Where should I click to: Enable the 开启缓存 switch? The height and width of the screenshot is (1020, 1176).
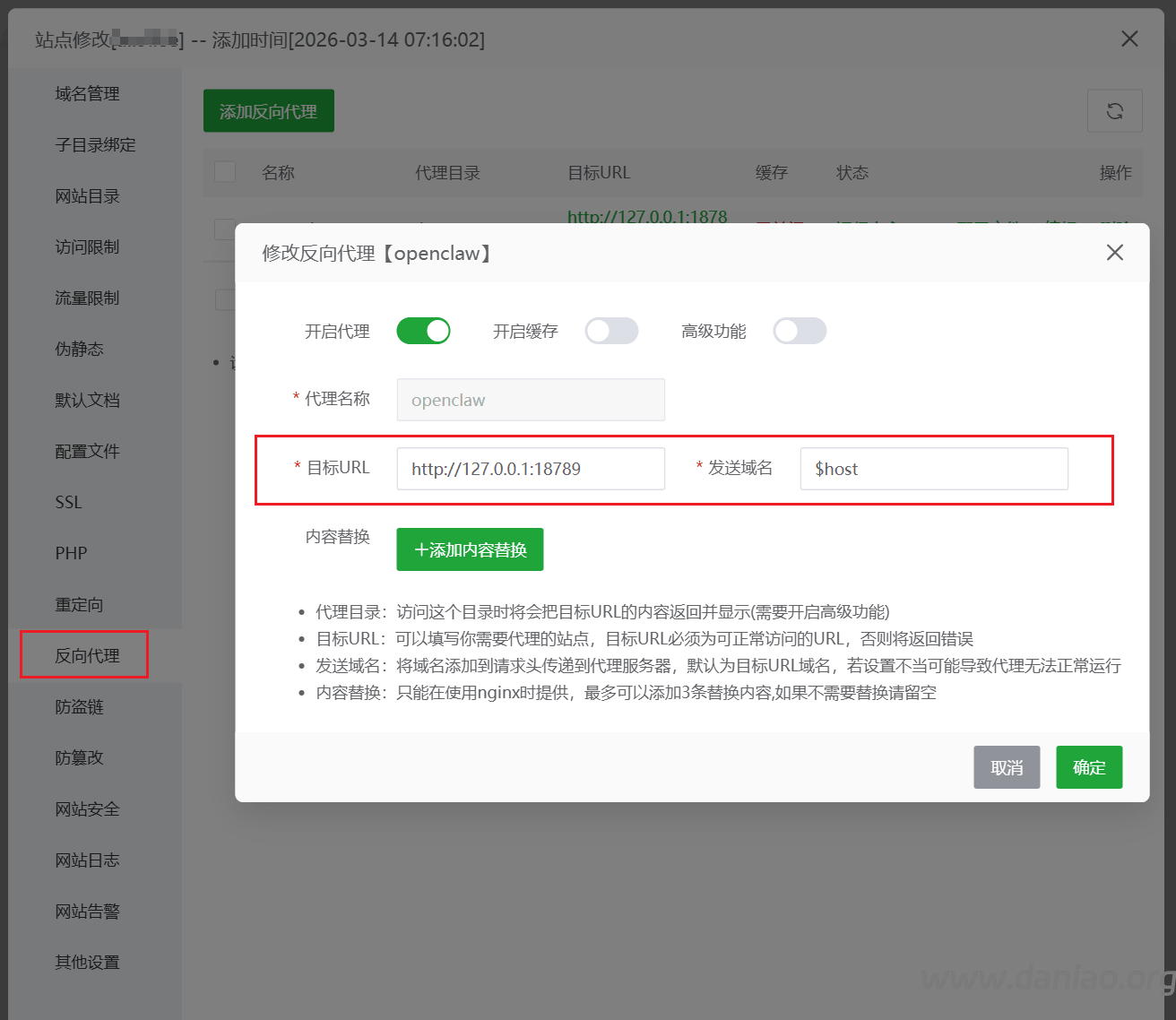(611, 331)
